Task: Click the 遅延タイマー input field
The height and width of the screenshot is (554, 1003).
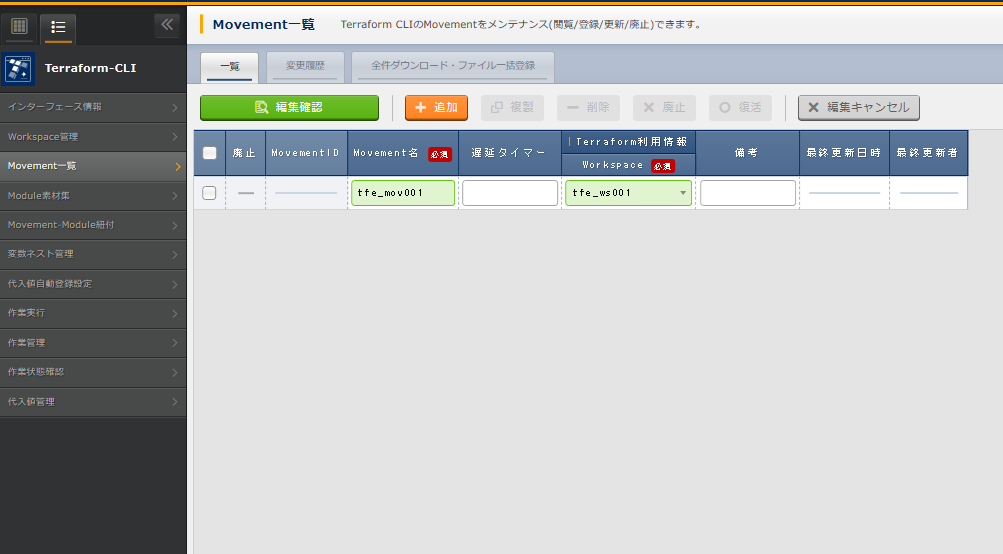Action: pyautogui.click(x=510, y=193)
